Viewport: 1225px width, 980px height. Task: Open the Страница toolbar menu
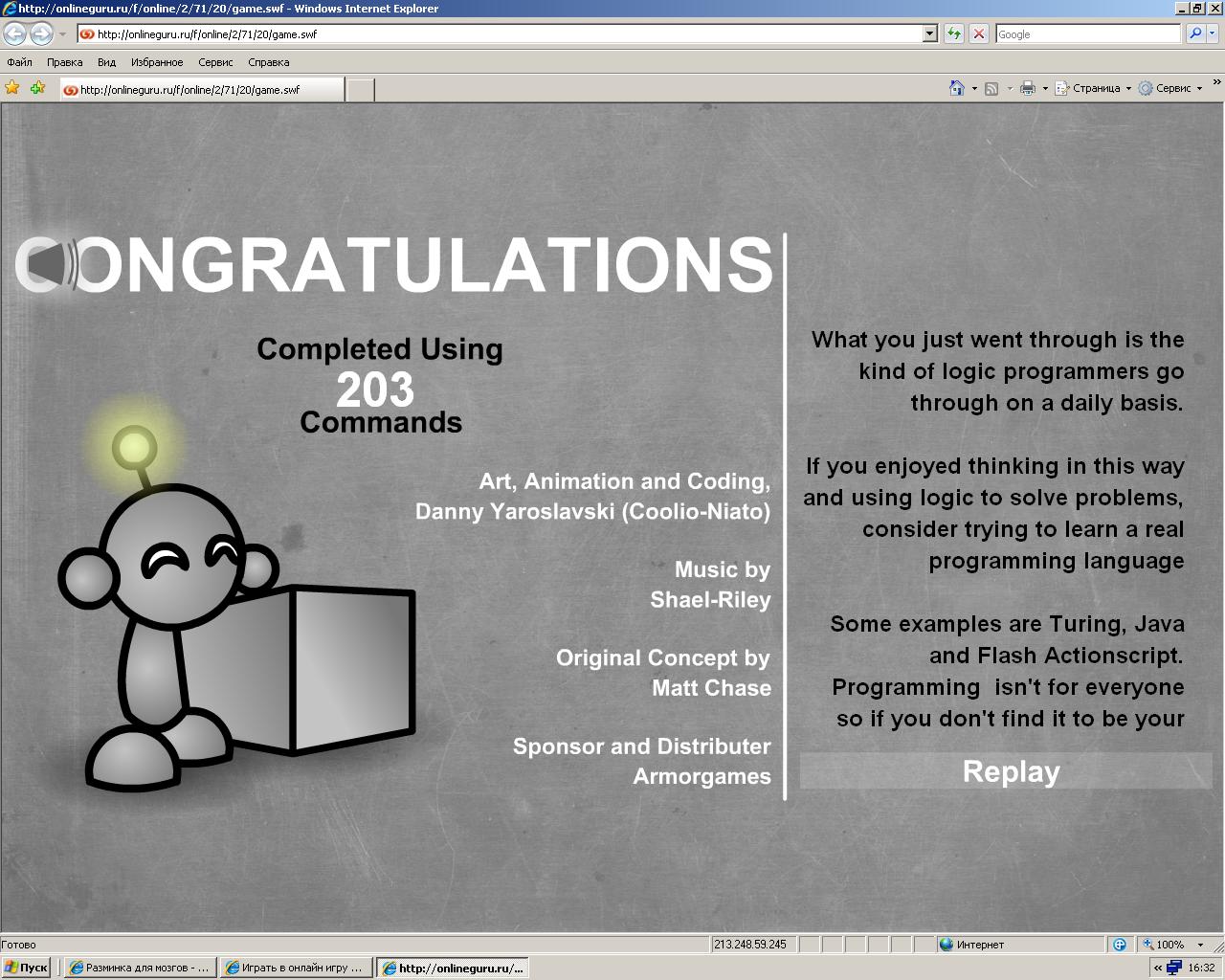pyautogui.click(x=1093, y=88)
